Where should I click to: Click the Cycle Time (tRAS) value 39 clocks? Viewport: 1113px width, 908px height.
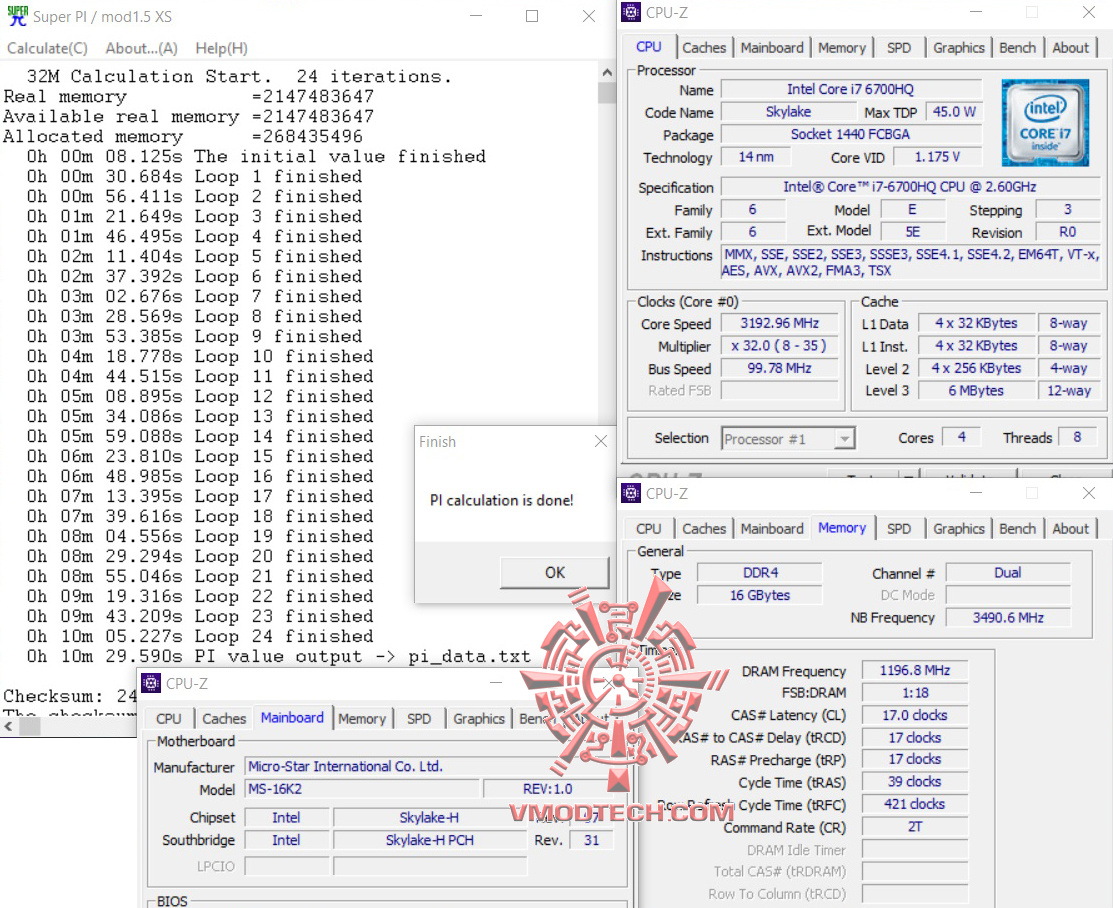[x=914, y=782]
